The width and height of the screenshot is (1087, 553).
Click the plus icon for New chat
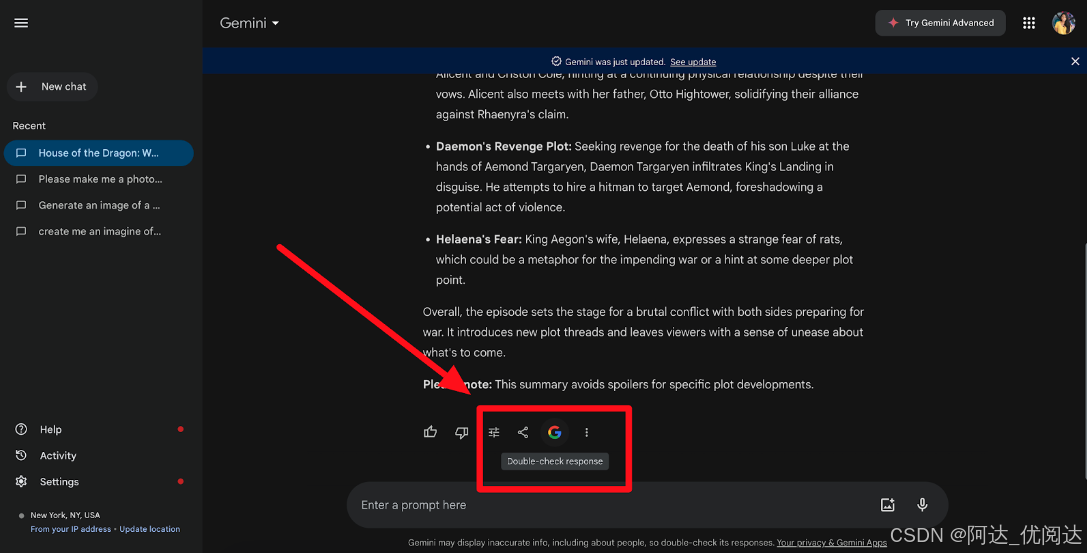pos(21,87)
